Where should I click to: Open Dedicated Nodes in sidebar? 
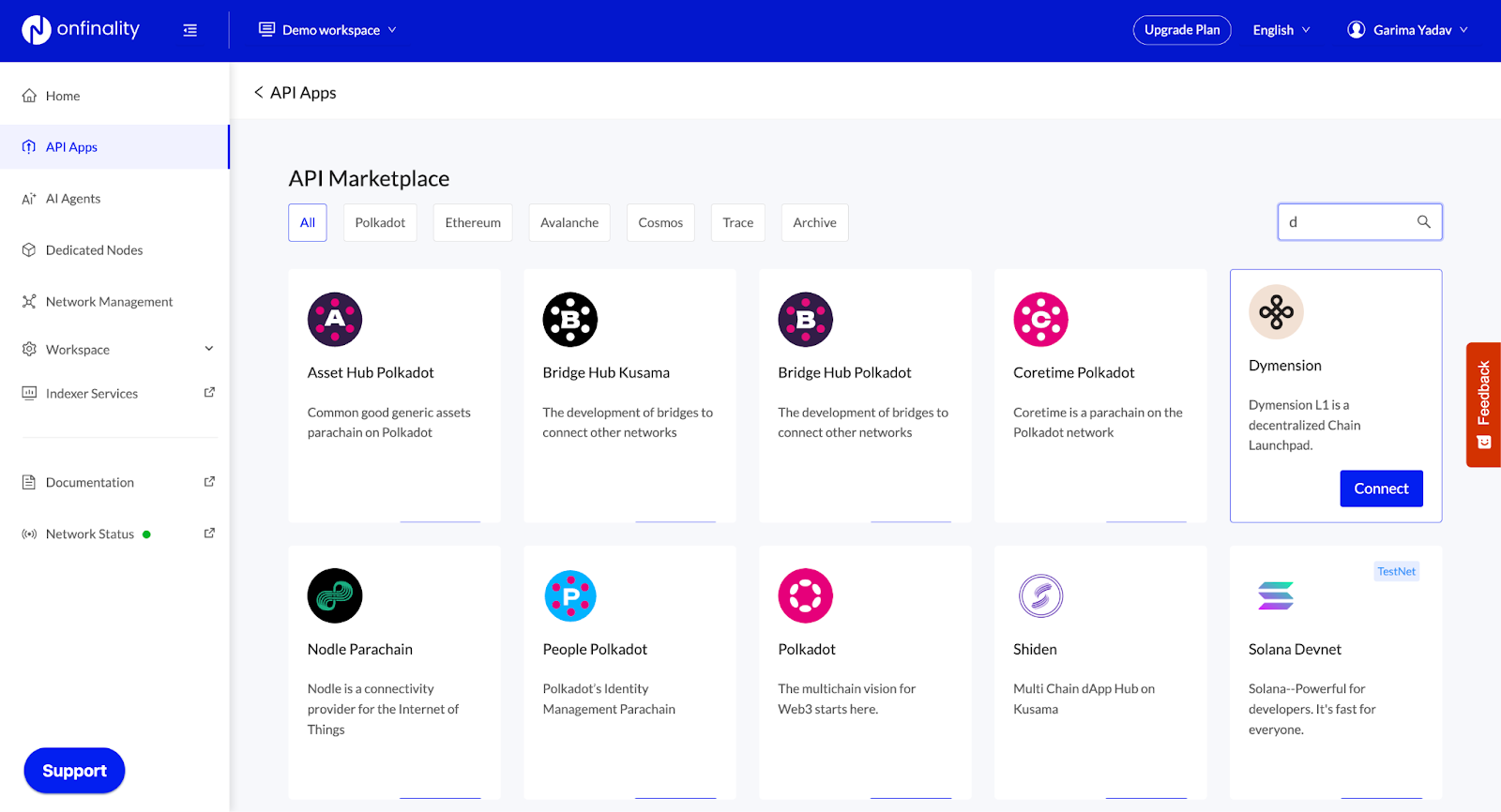click(x=114, y=250)
